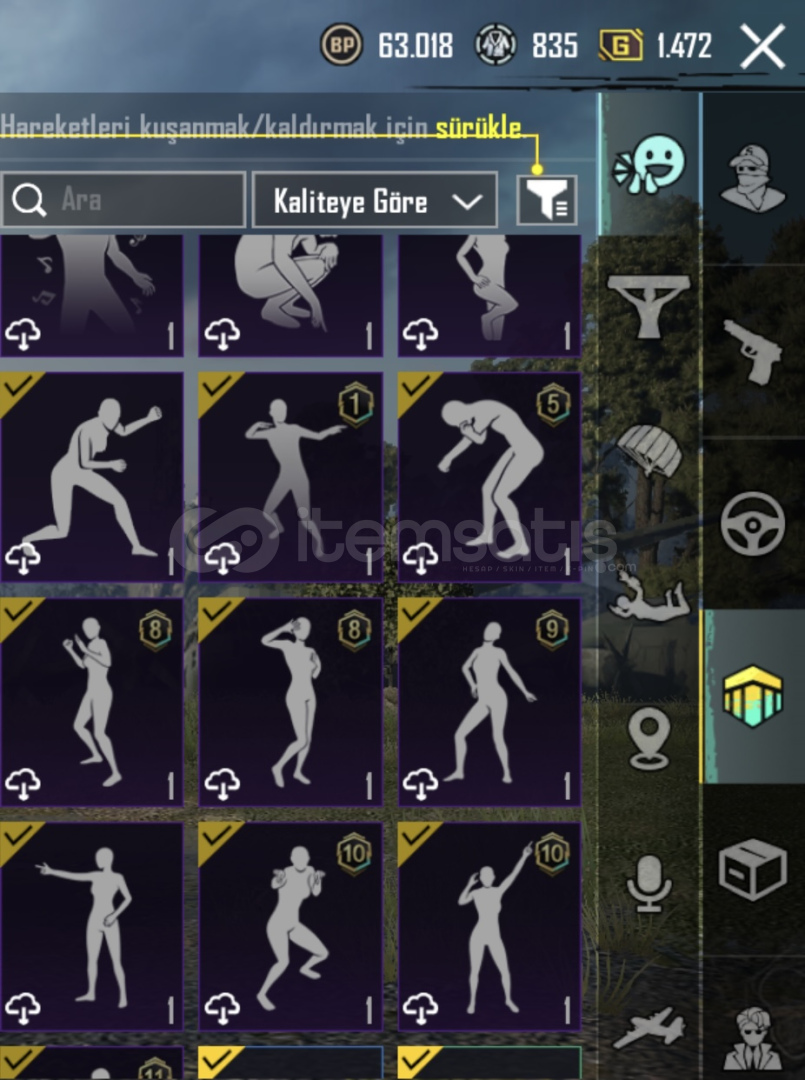Select the skydiving pose category
The image size is (805, 1080).
(x=648, y=596)
